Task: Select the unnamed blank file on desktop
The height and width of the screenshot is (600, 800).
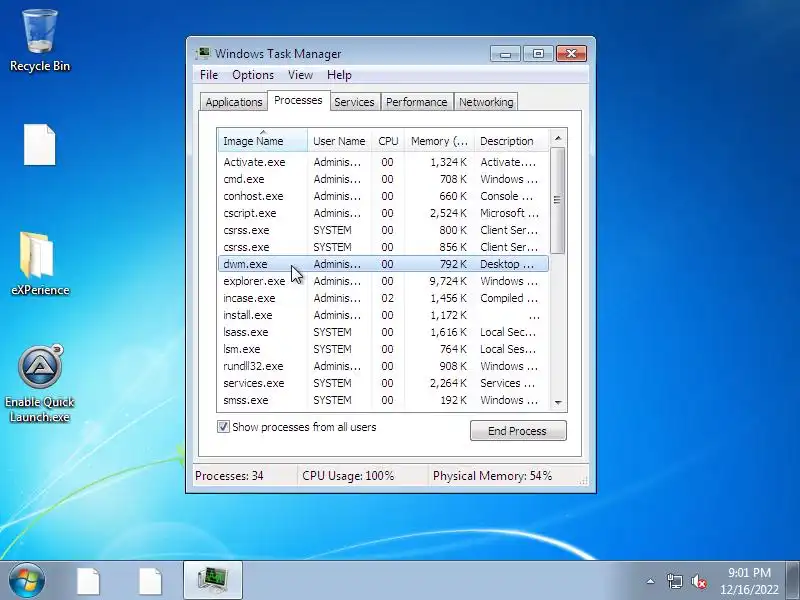Action: [x=40, y=144]
